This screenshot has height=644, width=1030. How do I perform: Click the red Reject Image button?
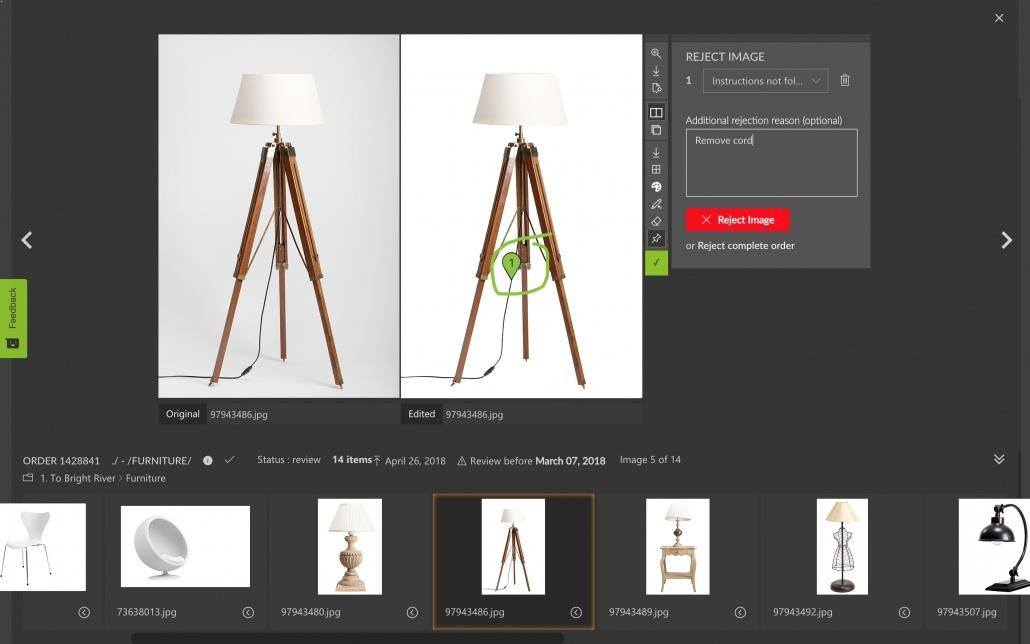[737, 219]
